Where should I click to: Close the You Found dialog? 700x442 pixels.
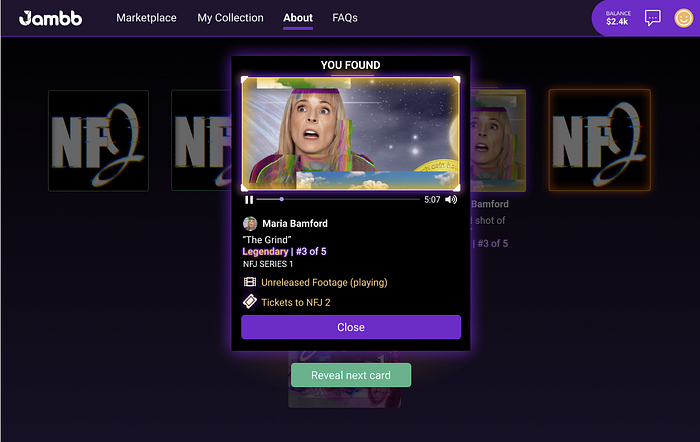tap(351, 327)
